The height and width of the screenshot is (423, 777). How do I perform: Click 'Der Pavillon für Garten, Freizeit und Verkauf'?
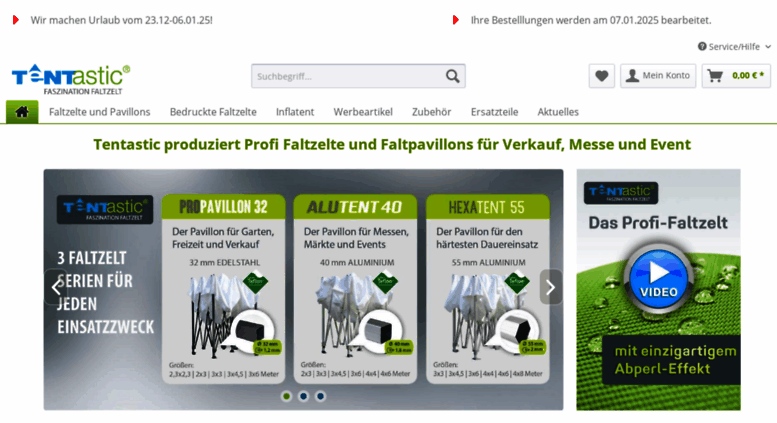[223, 238]
